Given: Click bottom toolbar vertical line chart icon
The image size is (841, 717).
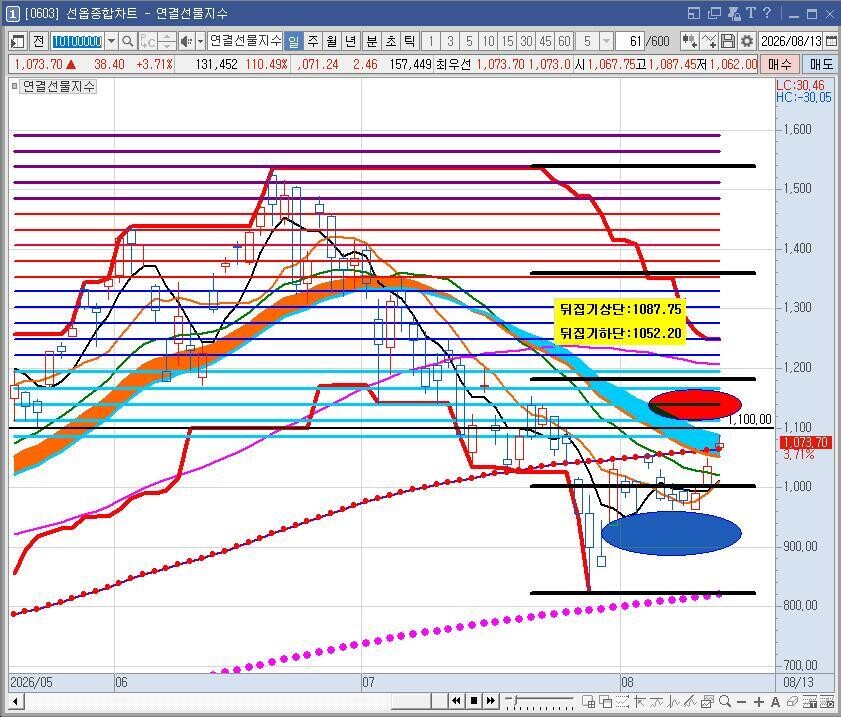Looking at the screenshot, I should (673, 701).
